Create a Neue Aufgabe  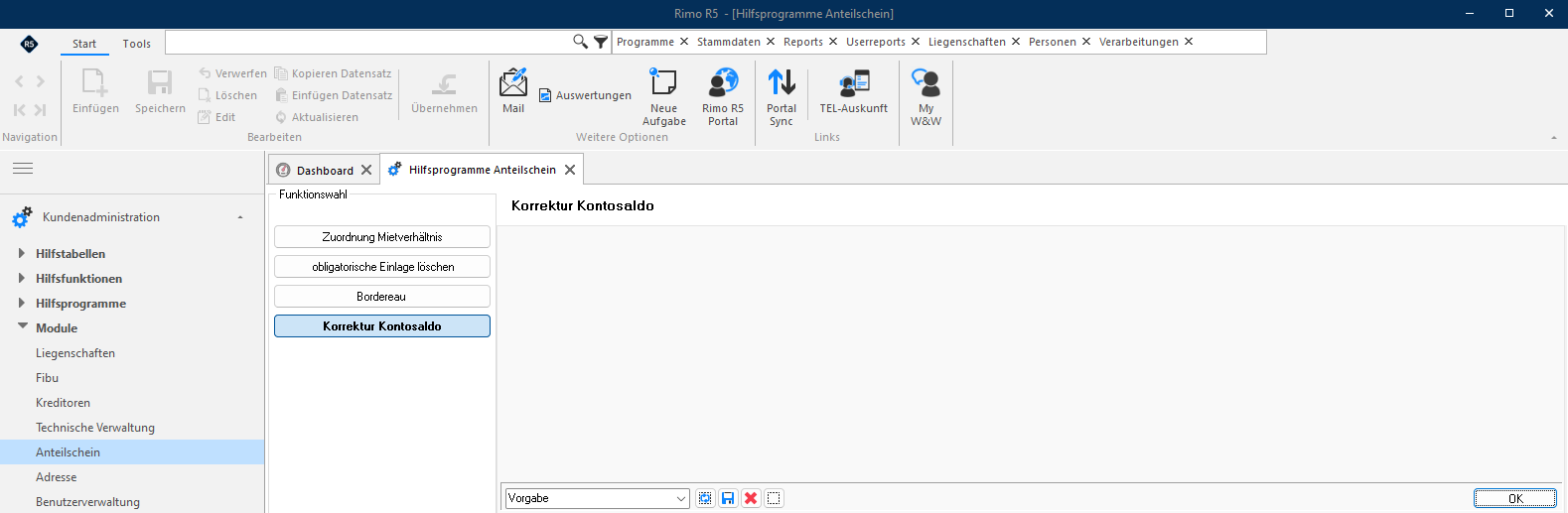pos(663,96)
